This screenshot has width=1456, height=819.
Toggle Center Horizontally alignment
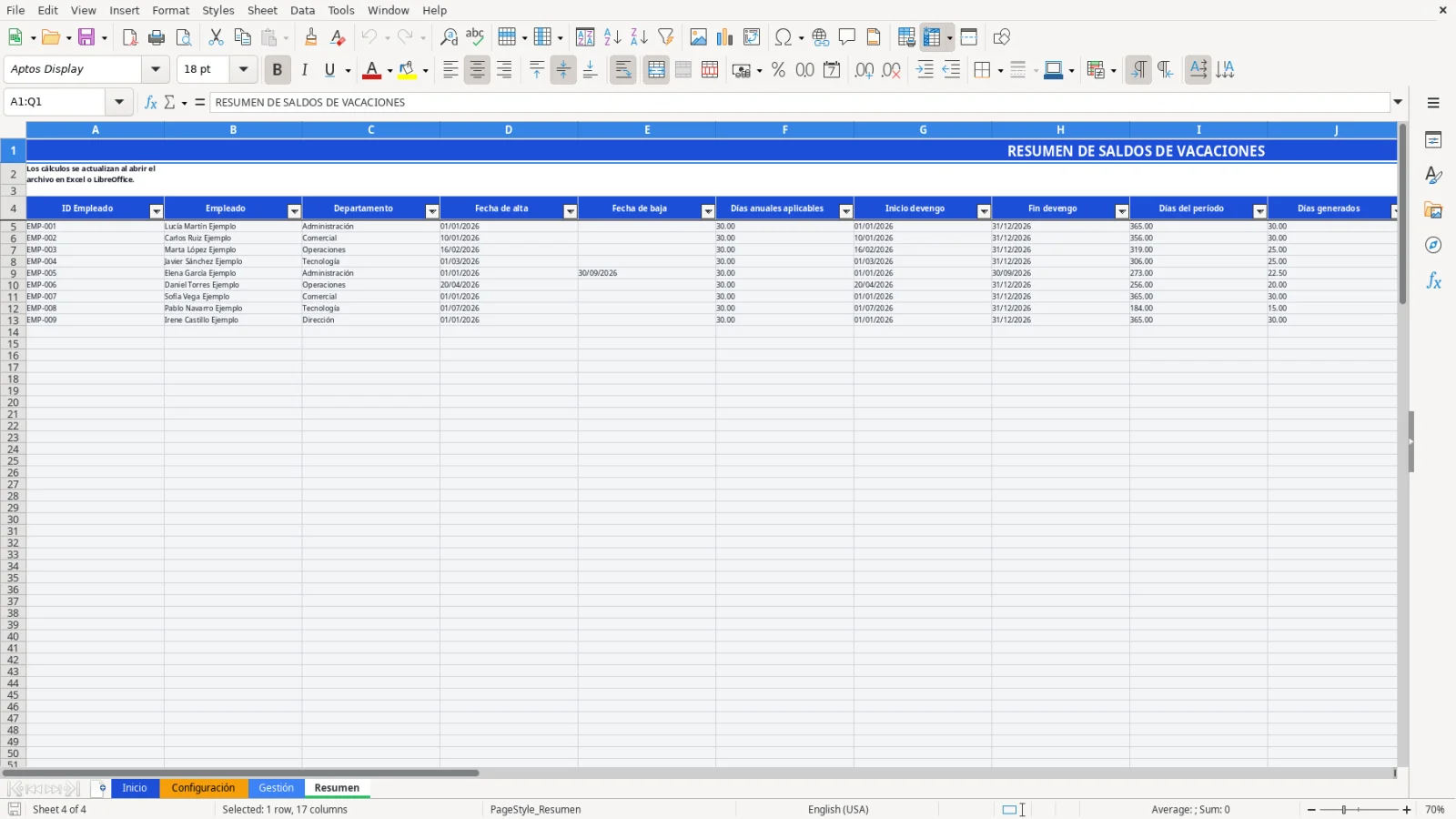tap(477, 70)
